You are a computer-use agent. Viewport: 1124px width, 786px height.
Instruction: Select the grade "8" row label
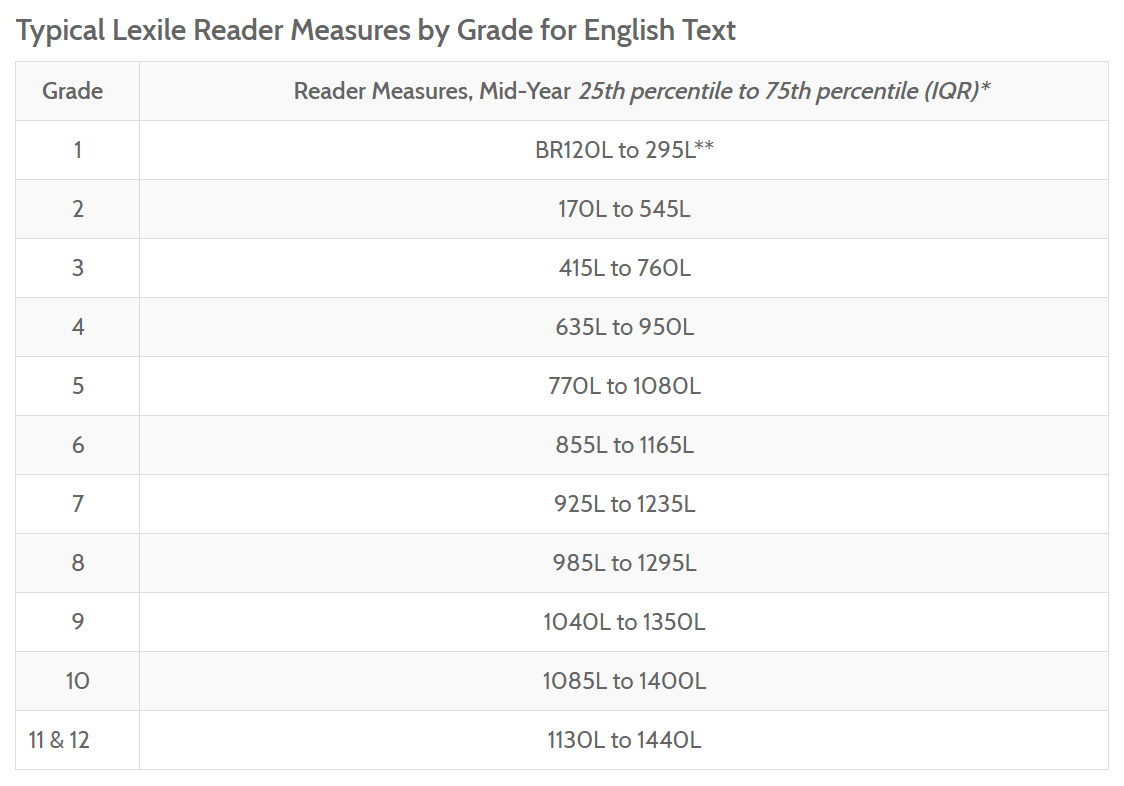(77, 563)
